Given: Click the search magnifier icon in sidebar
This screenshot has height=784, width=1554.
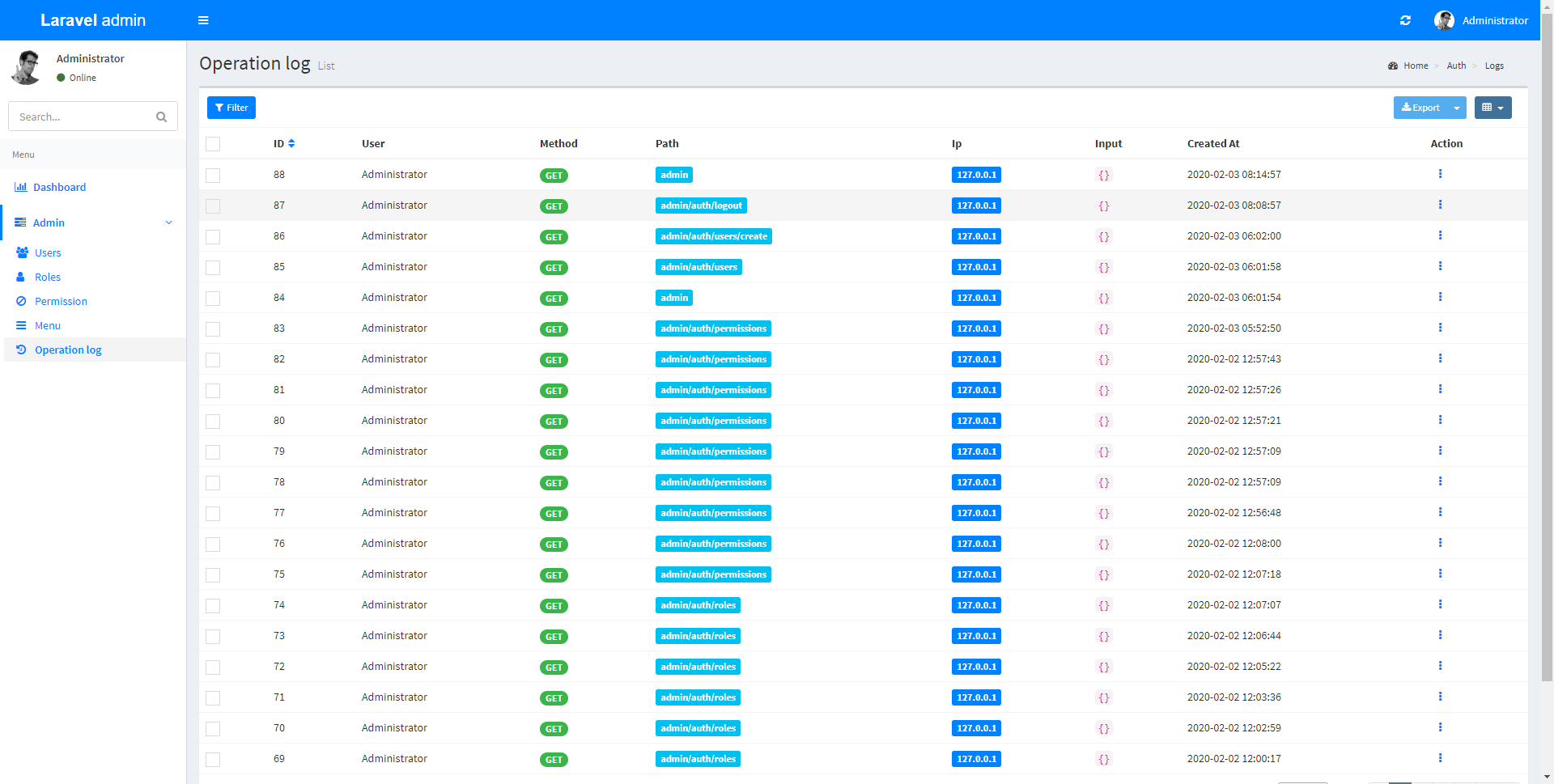Looking at the screenshot, I should [161, 117].
